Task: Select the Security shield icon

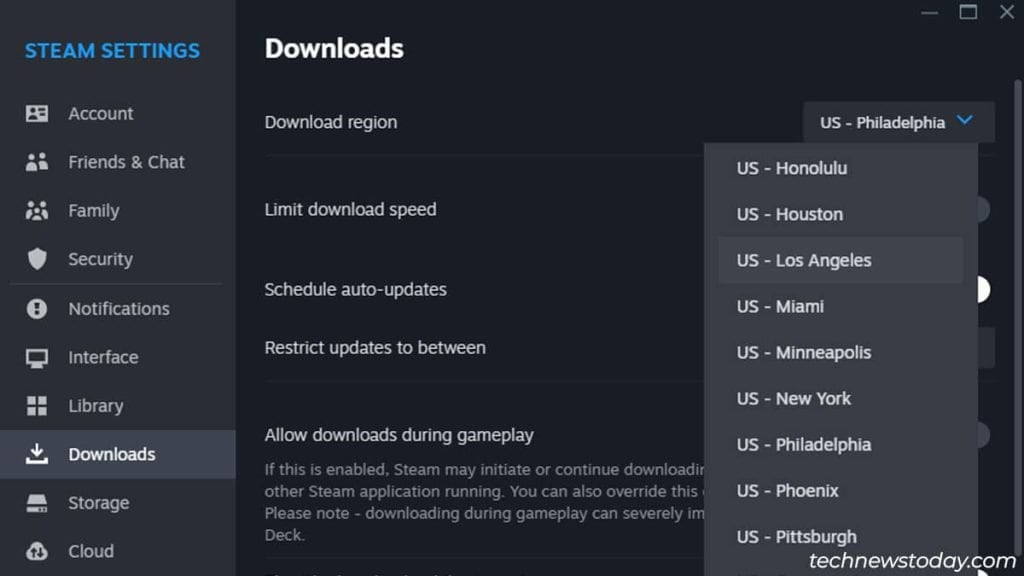Action: [37, 259]
